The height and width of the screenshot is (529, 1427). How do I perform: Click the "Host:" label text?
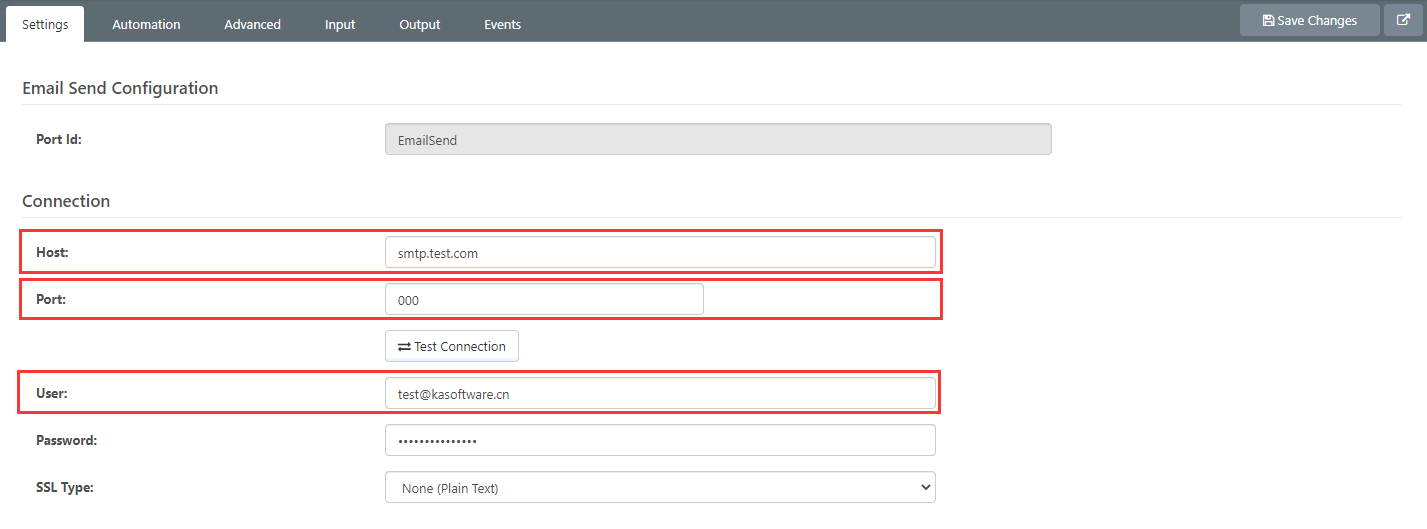(52, 253)
